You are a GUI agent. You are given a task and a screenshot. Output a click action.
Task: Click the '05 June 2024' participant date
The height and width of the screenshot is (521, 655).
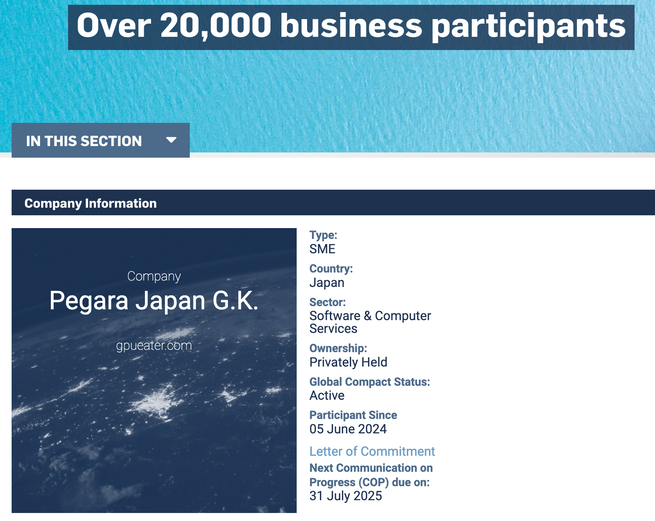pos(348,429)
